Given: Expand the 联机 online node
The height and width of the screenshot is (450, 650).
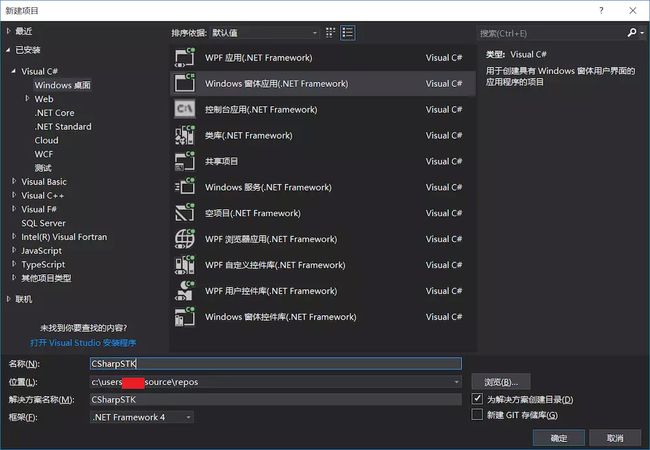Looking at the screenshot, I should pos(8,299).
